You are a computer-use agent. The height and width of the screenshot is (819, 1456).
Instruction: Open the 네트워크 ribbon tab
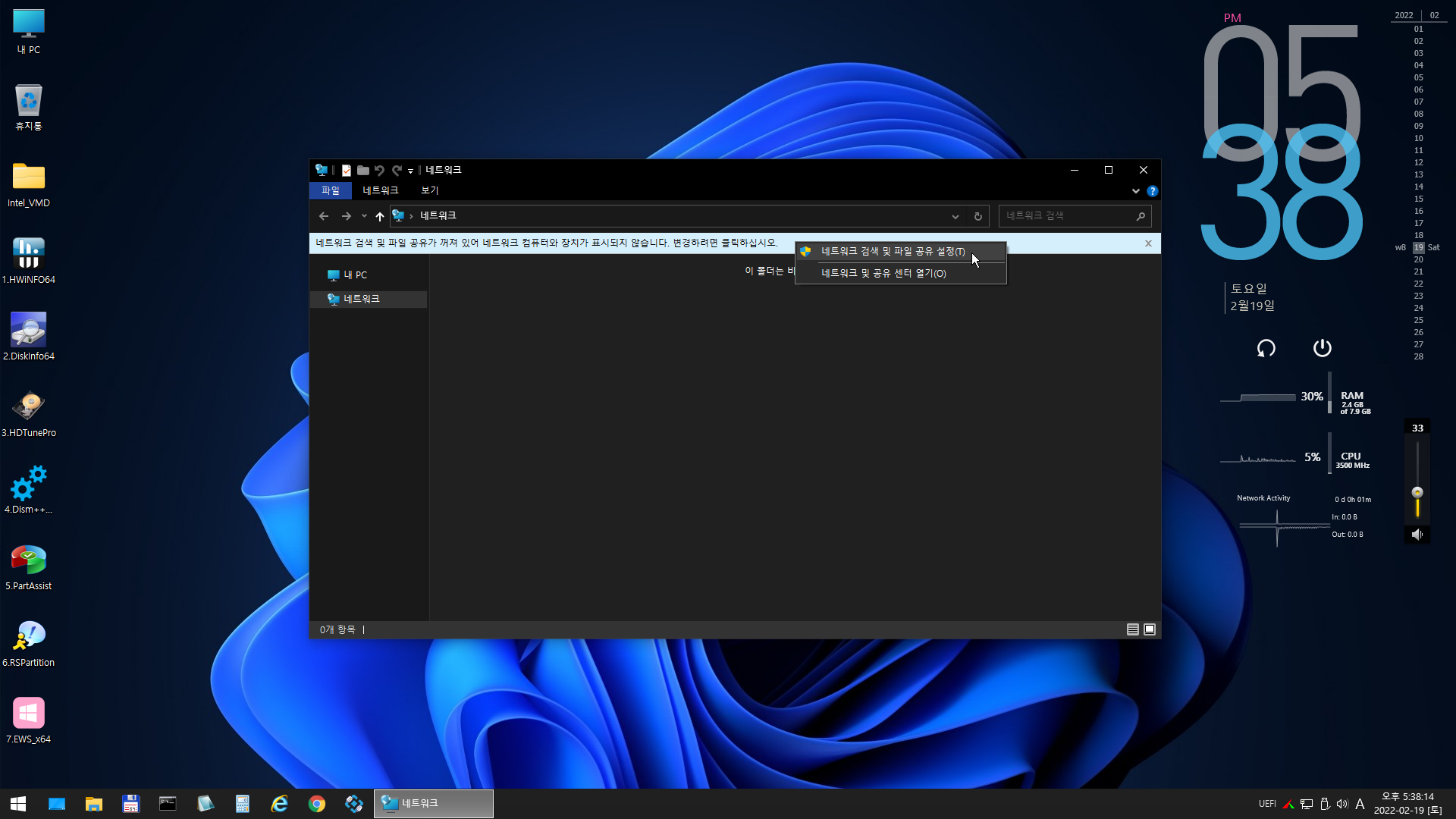(381, 190)
